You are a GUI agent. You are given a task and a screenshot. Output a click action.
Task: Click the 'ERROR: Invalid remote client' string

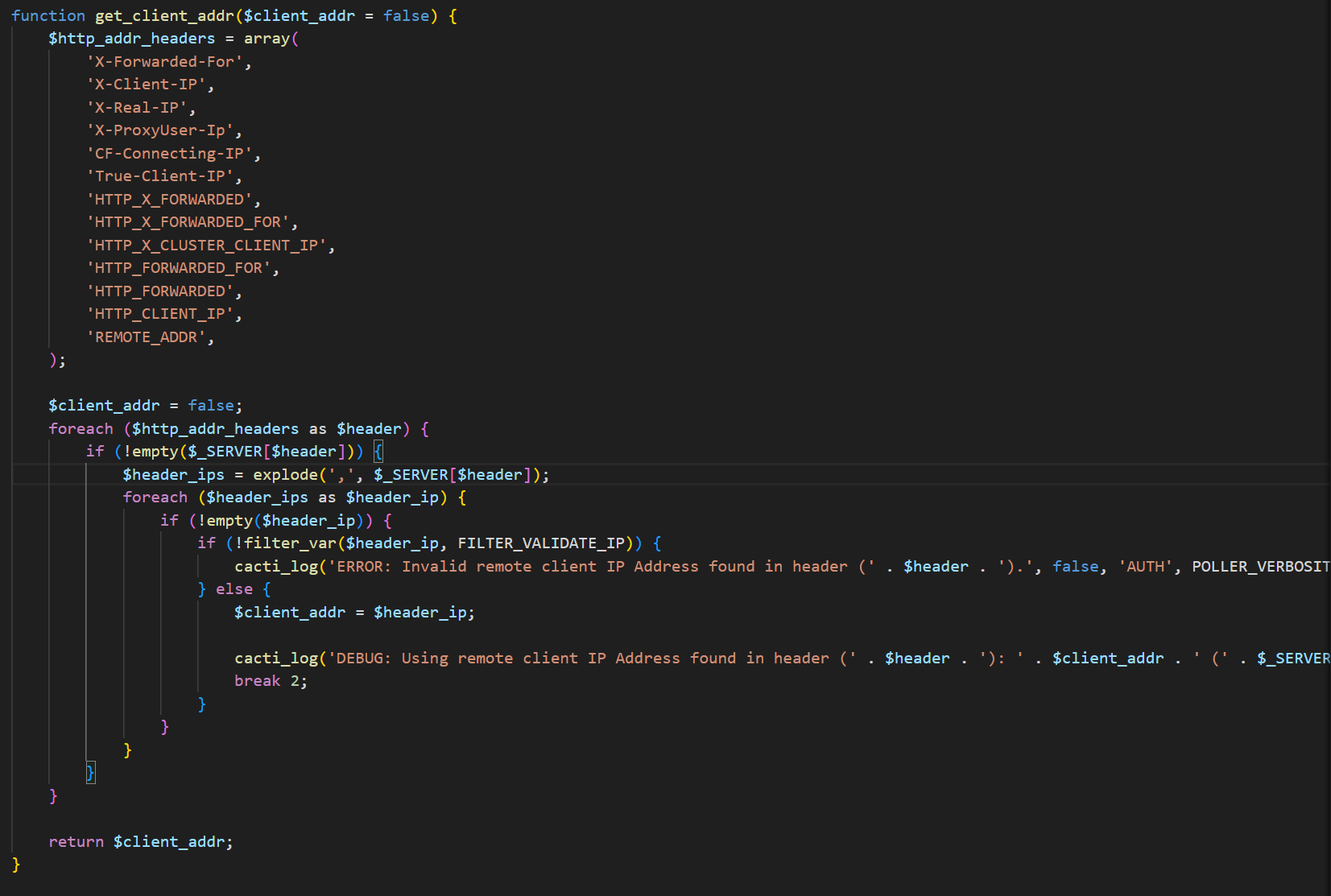click(x=602, y=567)
